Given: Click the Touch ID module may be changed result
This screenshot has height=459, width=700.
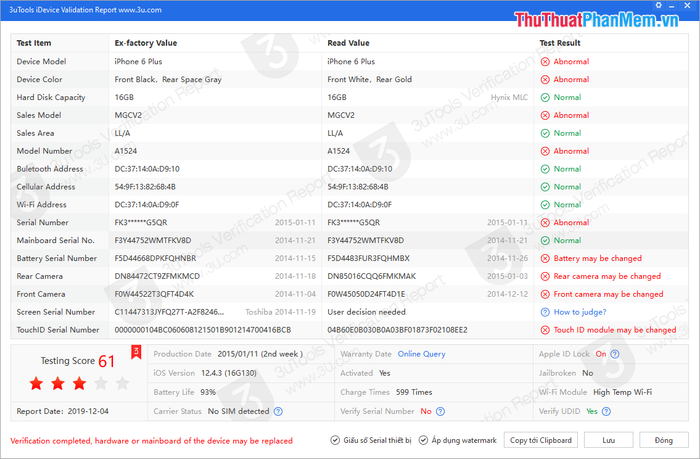Looking at the screenshot, I should (x=615, y=330).
